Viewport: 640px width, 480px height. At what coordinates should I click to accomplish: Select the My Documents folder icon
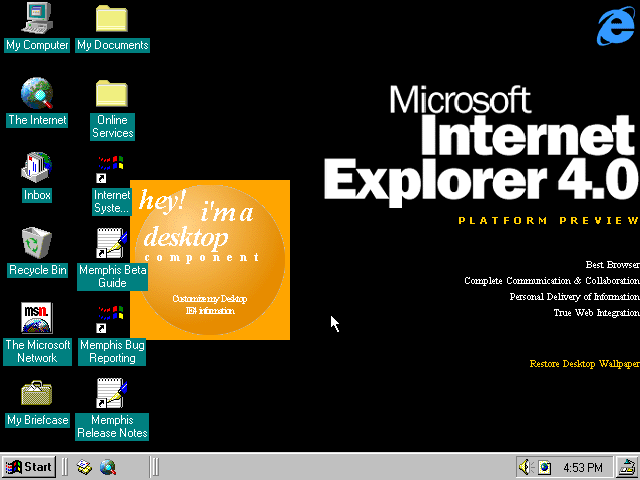112,18
